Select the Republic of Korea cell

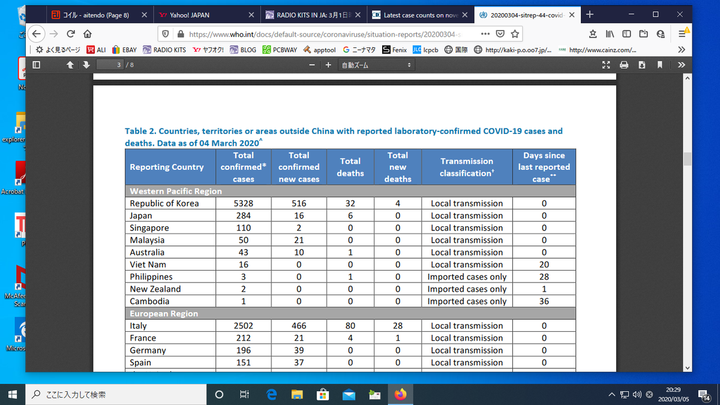point(170,203)
